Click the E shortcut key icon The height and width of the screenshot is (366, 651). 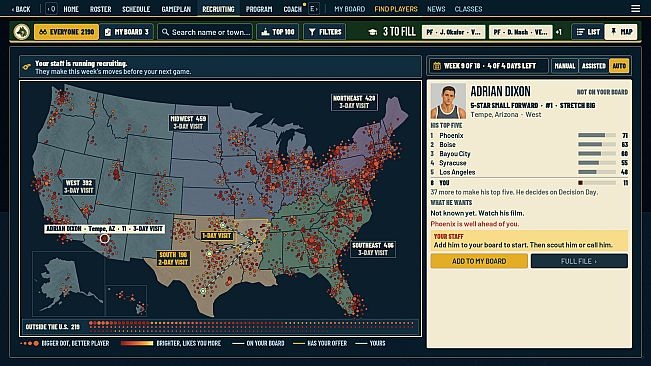314,9
